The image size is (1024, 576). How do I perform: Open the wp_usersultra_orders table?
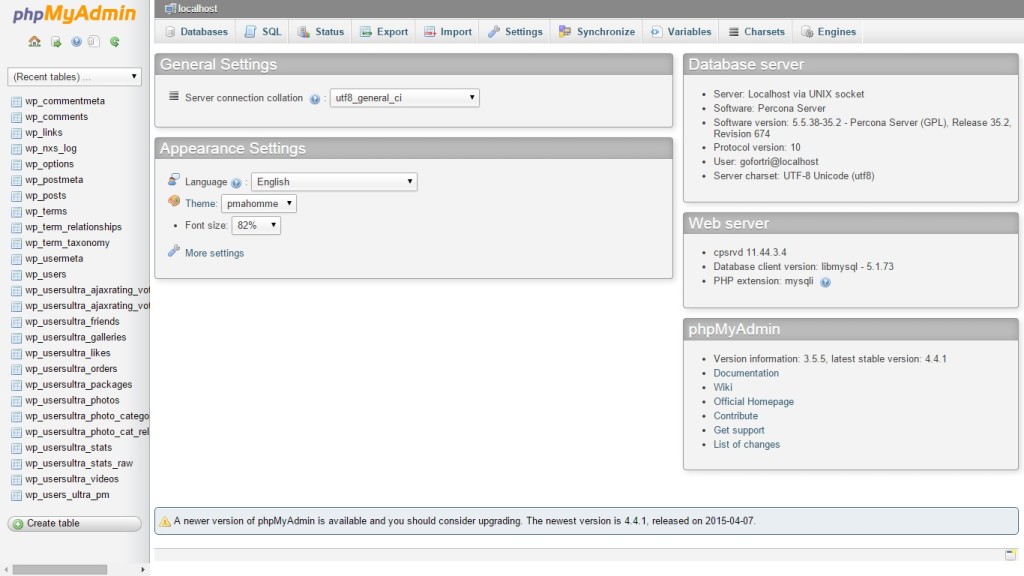click(x=71, y=369)
